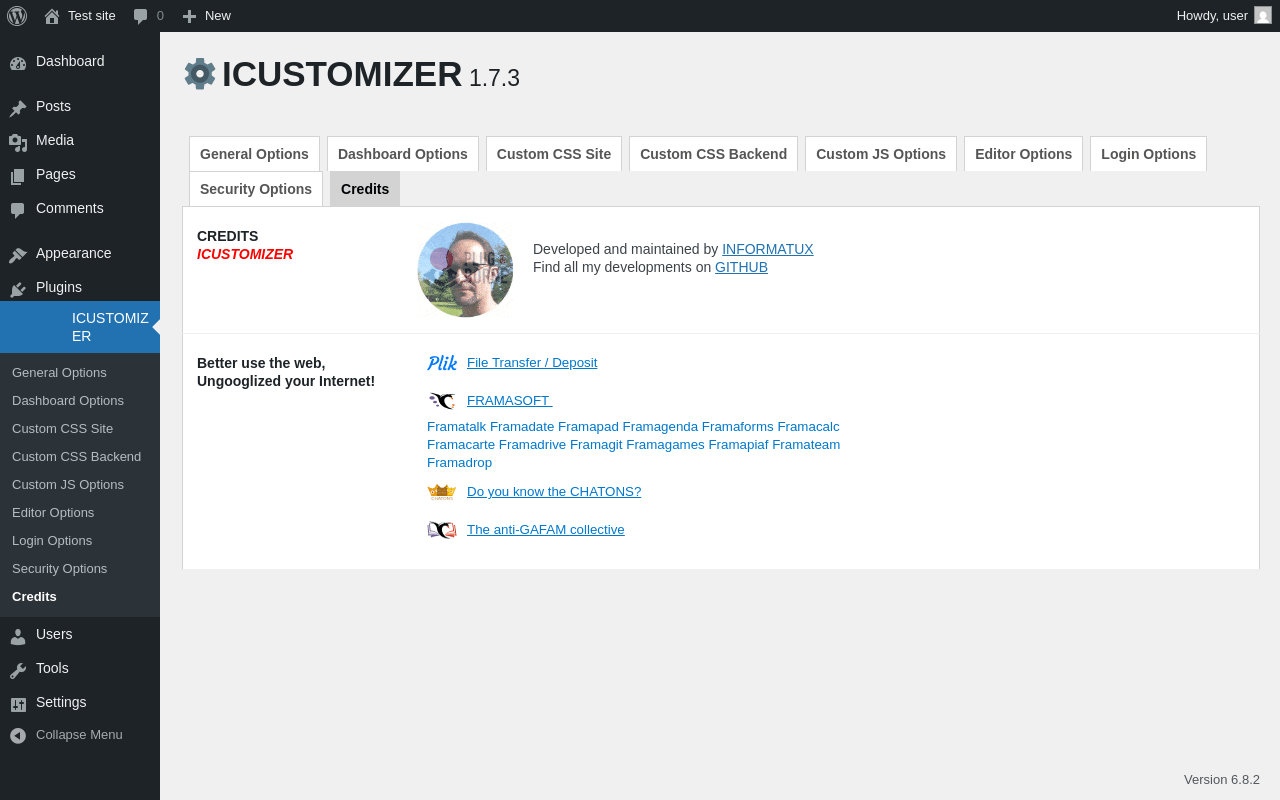Go to Security Options tab
Viewport: 1280px width, 800px height.
pos(256,189)
